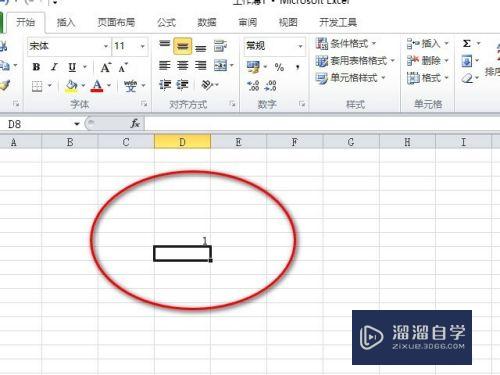Expand the borders dropdown arrow
Image resolution: width=500 pixels, height=375 pixels.
(x=50, y=86)
